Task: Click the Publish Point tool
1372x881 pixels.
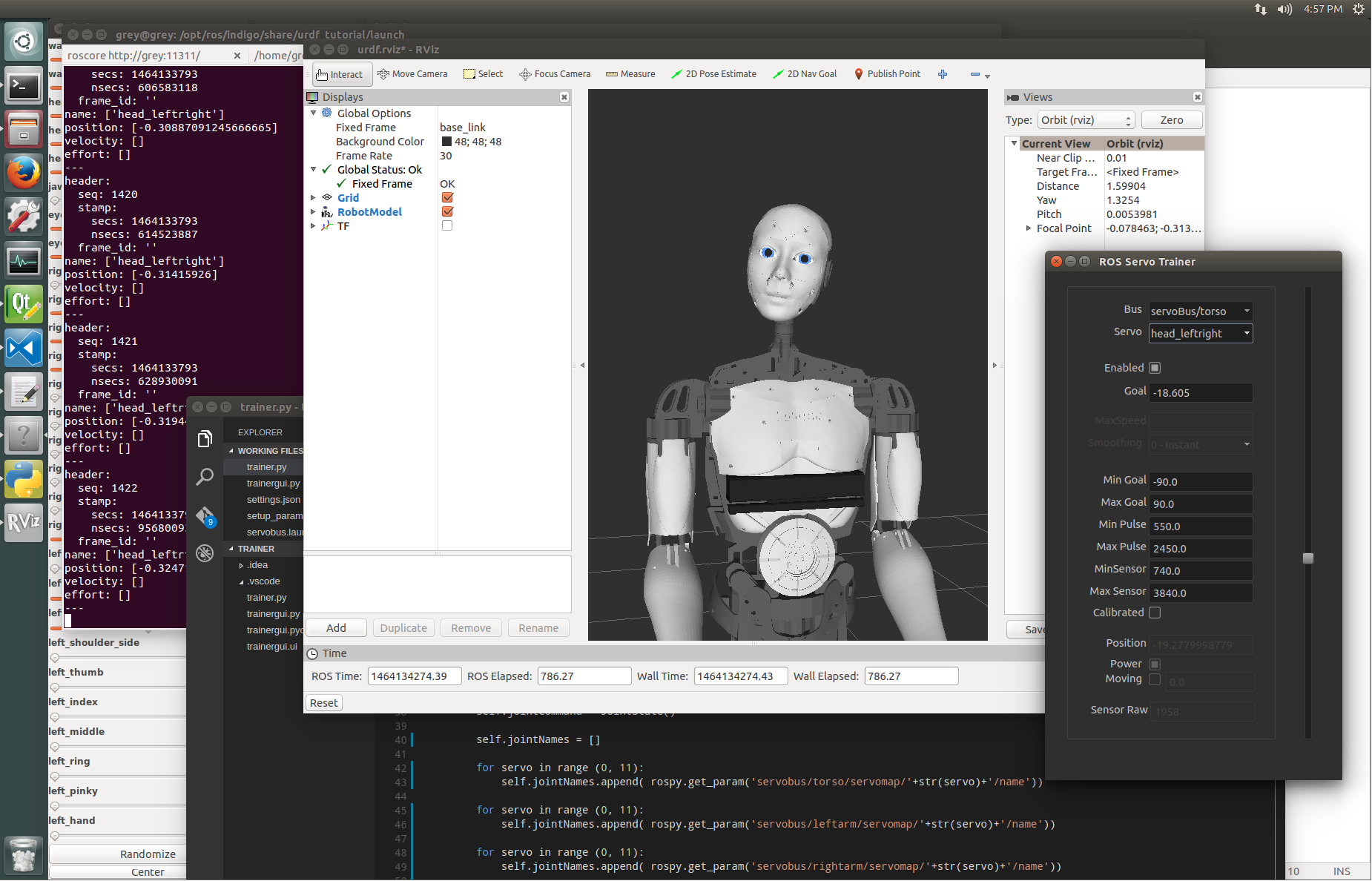Action: tap(887, 74)
